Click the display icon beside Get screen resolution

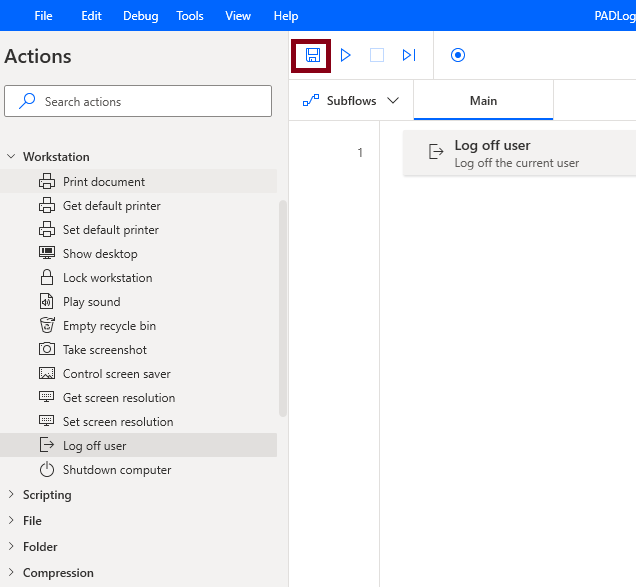click(47, 397)
